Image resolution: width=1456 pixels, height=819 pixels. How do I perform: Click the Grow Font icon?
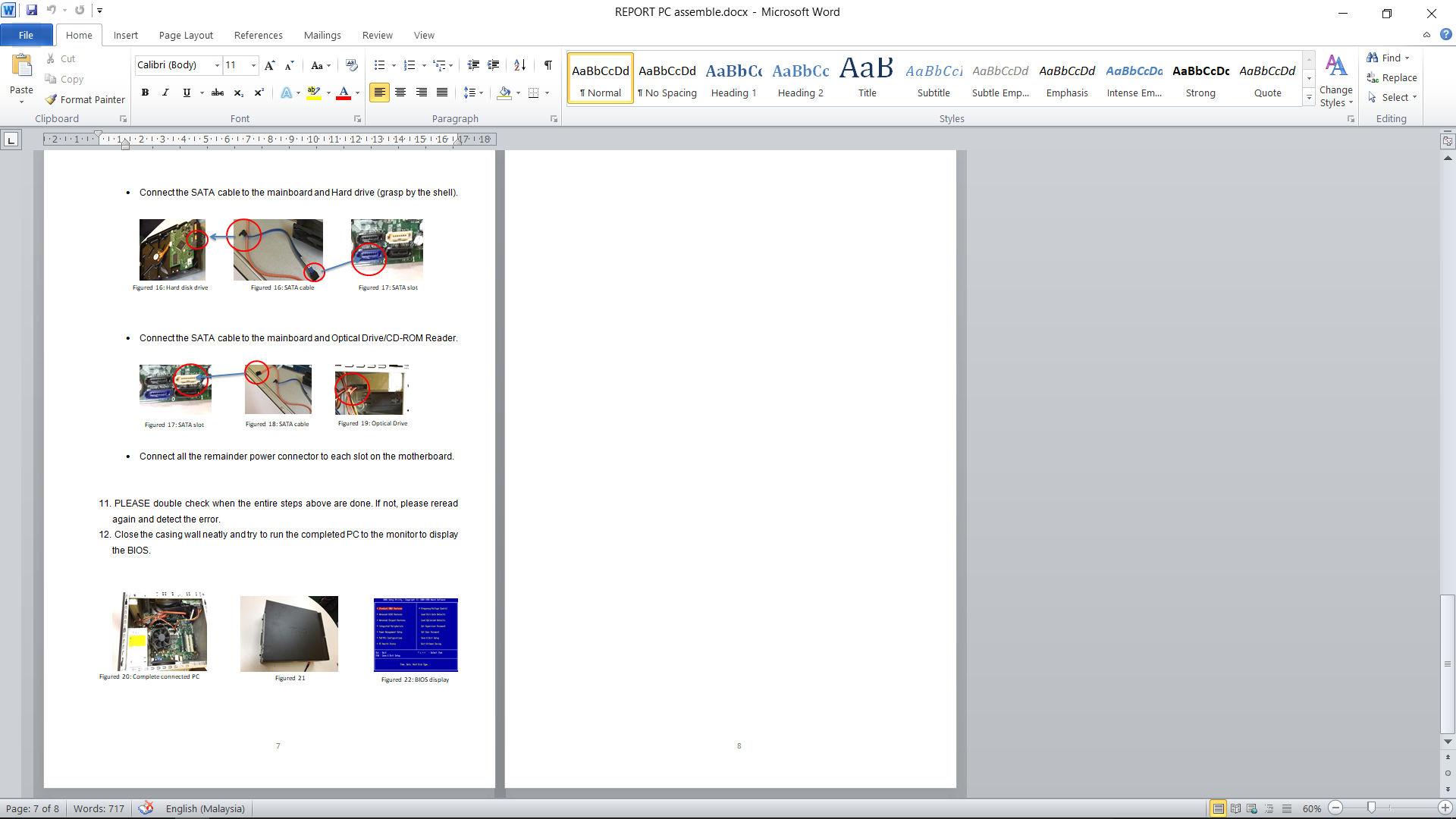click(269, 65)
